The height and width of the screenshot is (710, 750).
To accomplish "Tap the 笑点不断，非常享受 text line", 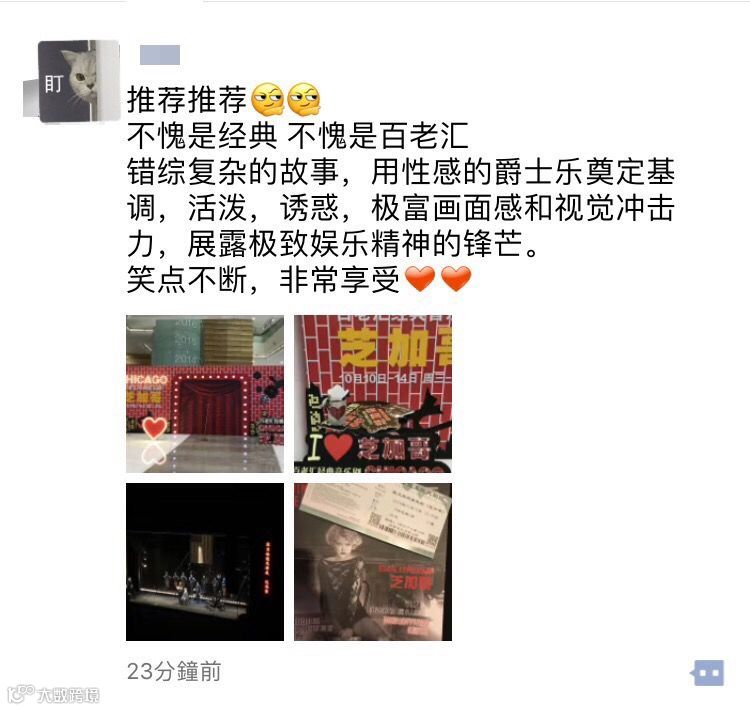I will [264, 279].
